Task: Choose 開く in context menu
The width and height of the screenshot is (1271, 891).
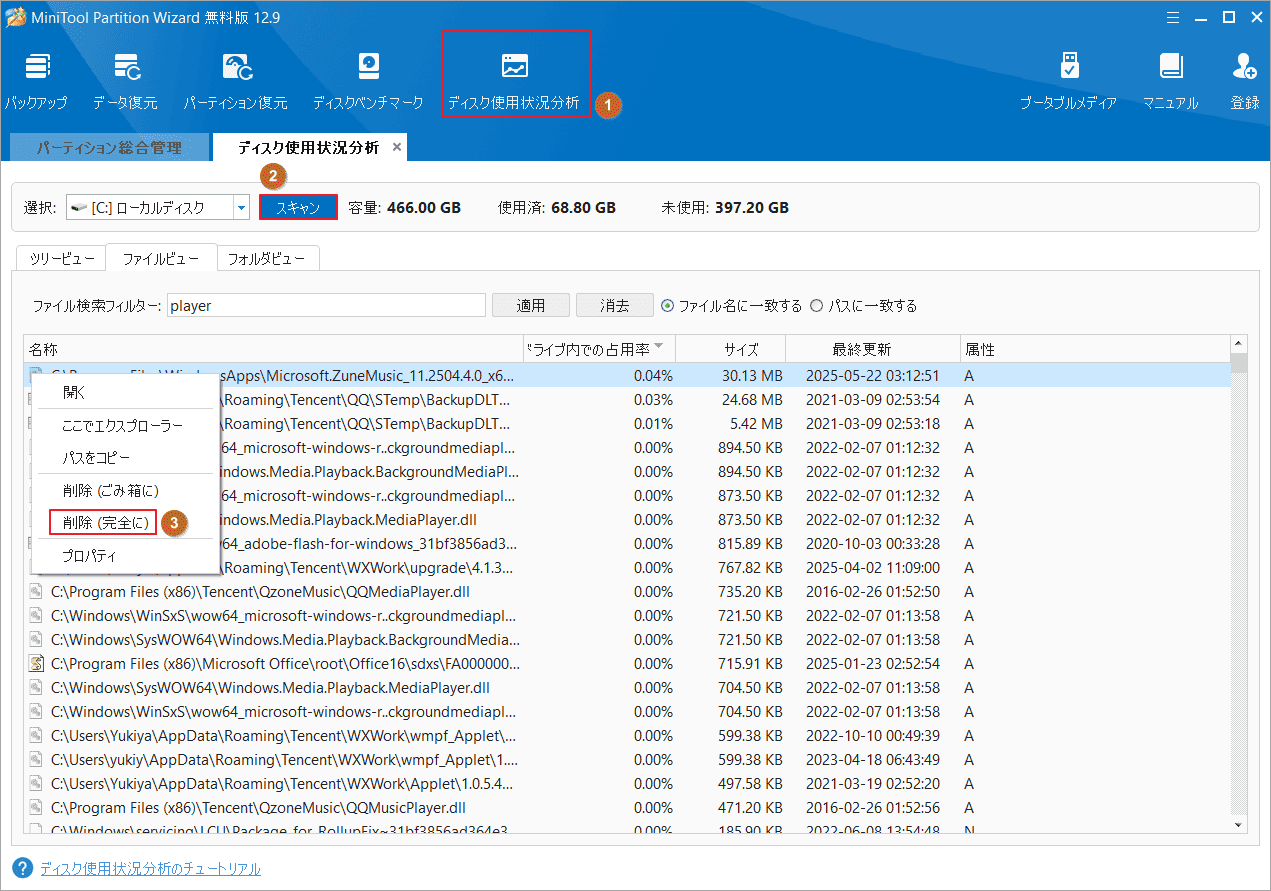Action: click(x=126, y=392)
